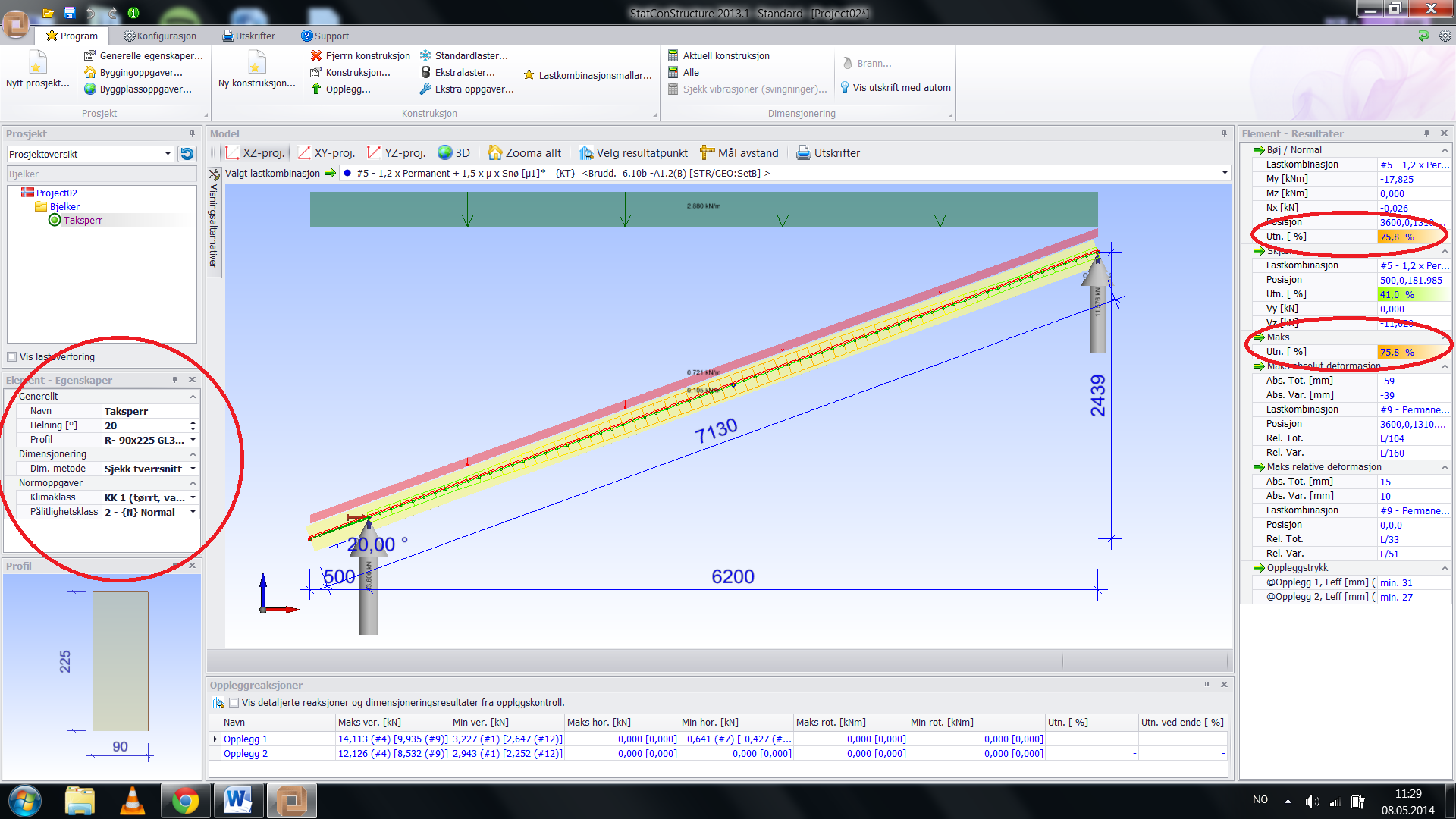Select Taksperr in project tree
The height and width of the screenshot is (819, 1456).
(x=82, y=221)
